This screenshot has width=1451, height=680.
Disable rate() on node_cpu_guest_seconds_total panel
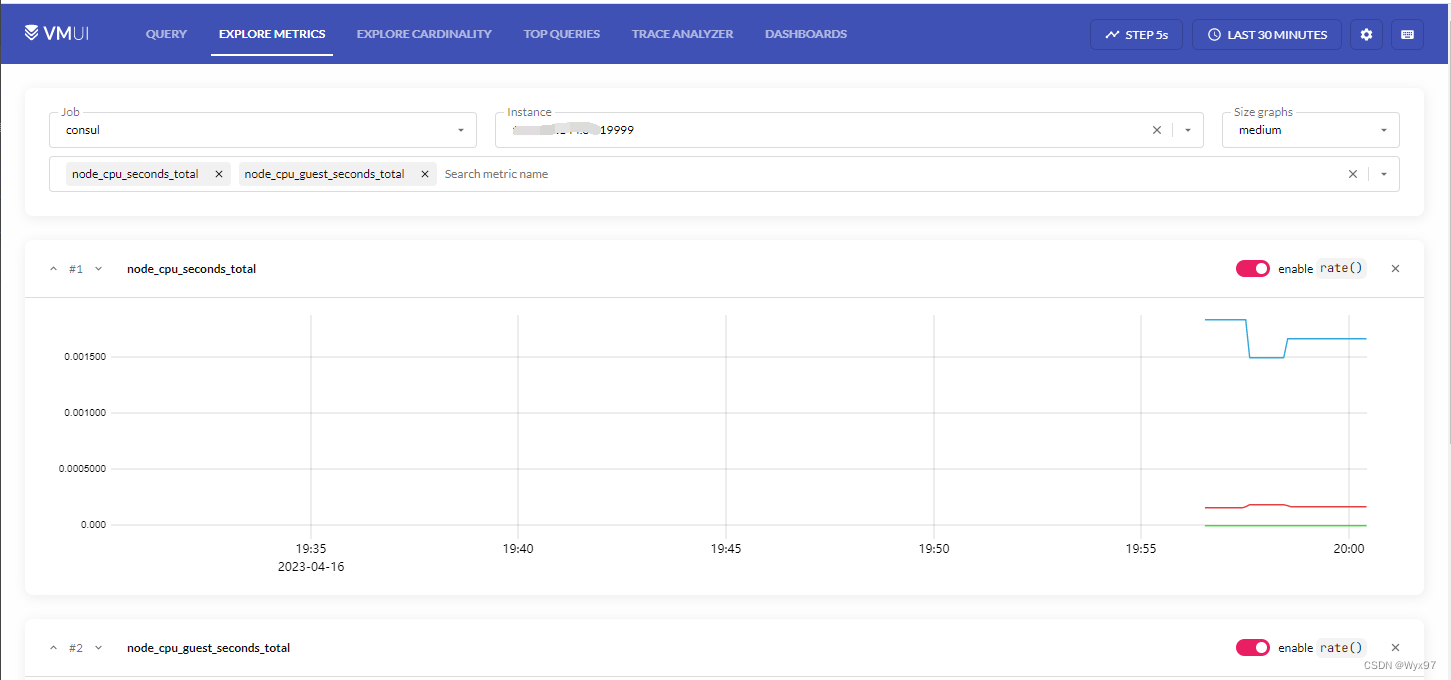(x=1252, y=647)
